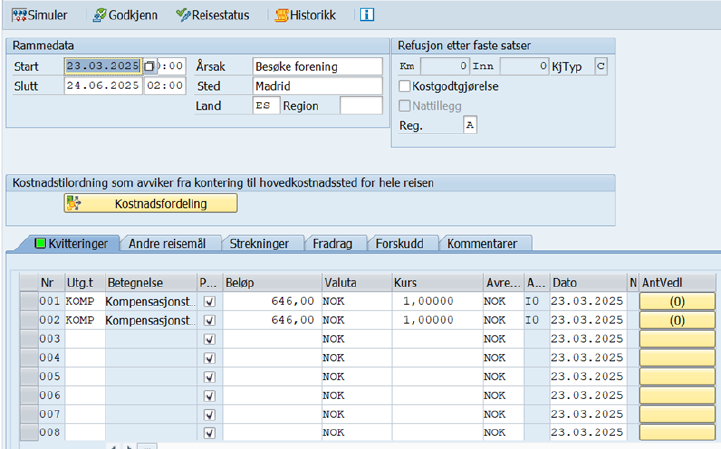Viewport: 721px width, 449px height.
Task: Toggle the checkbox in receipt row 002
Action: [x=209, y=321]
